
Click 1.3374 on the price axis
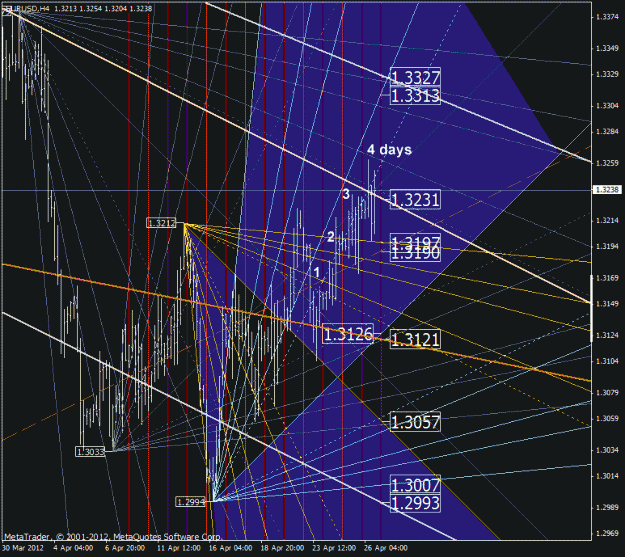[x=607, y=17]
